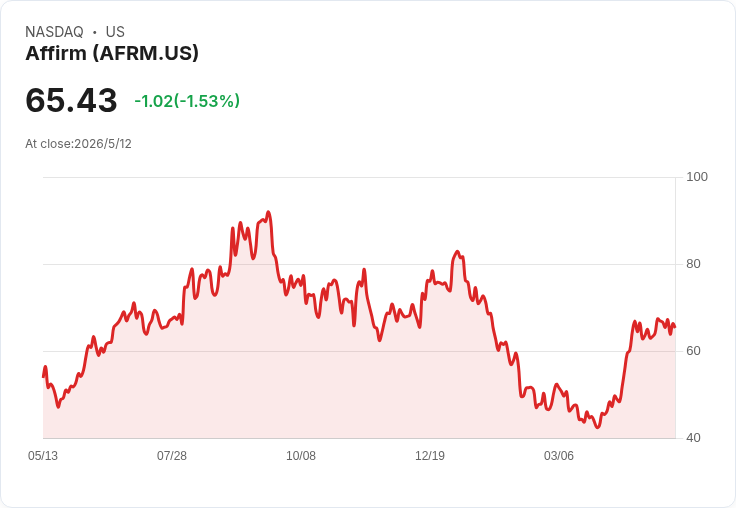
Task: Click the 60 price axis label
Action: 693,351
